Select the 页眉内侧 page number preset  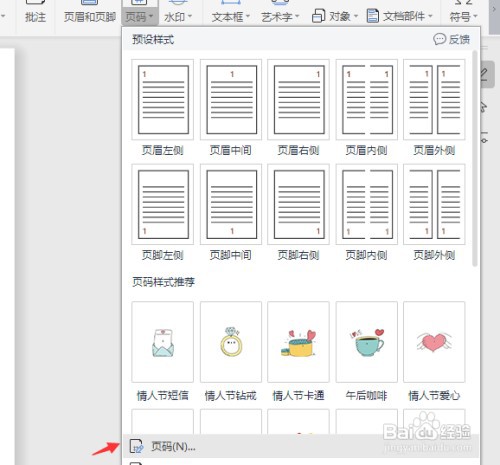coord(367,99)
